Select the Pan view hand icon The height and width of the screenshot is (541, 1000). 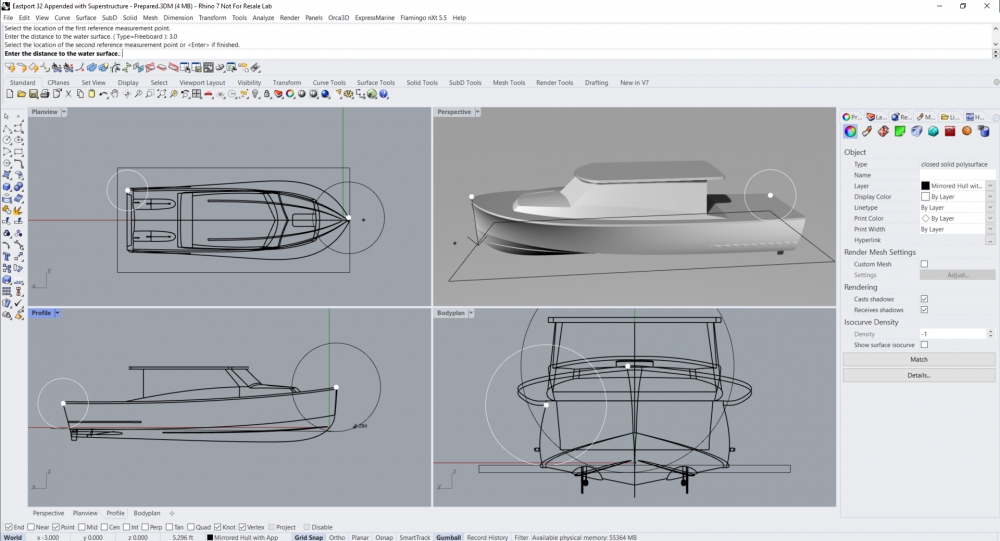pos(115,94)
